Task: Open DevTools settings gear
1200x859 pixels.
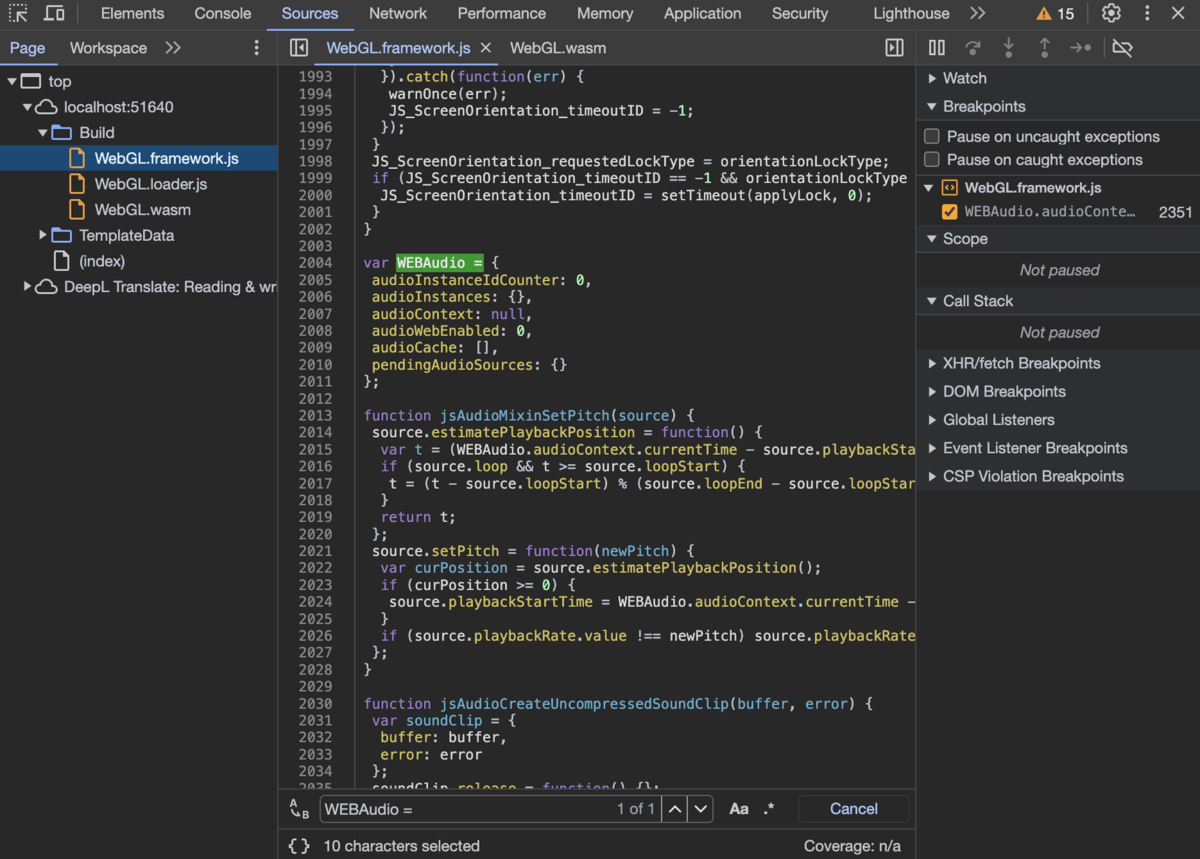Action: tap(1111, 14)
